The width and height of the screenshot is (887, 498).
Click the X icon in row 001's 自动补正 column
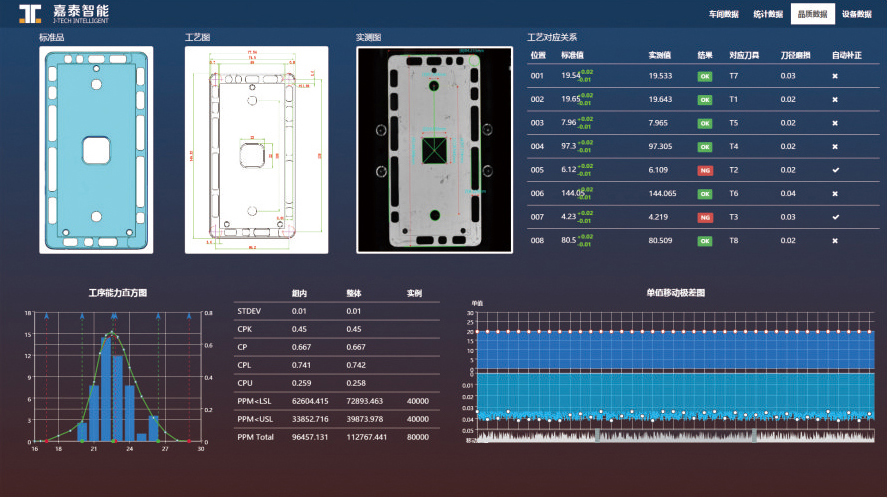pyautogui.click(x=835, y=76)
